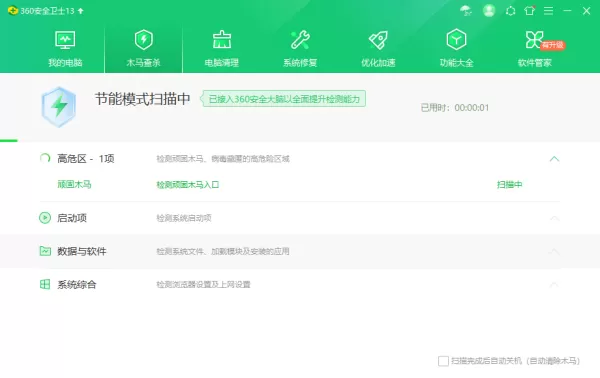Switch to the 木马查杀 tab

(x=143, y=49)
